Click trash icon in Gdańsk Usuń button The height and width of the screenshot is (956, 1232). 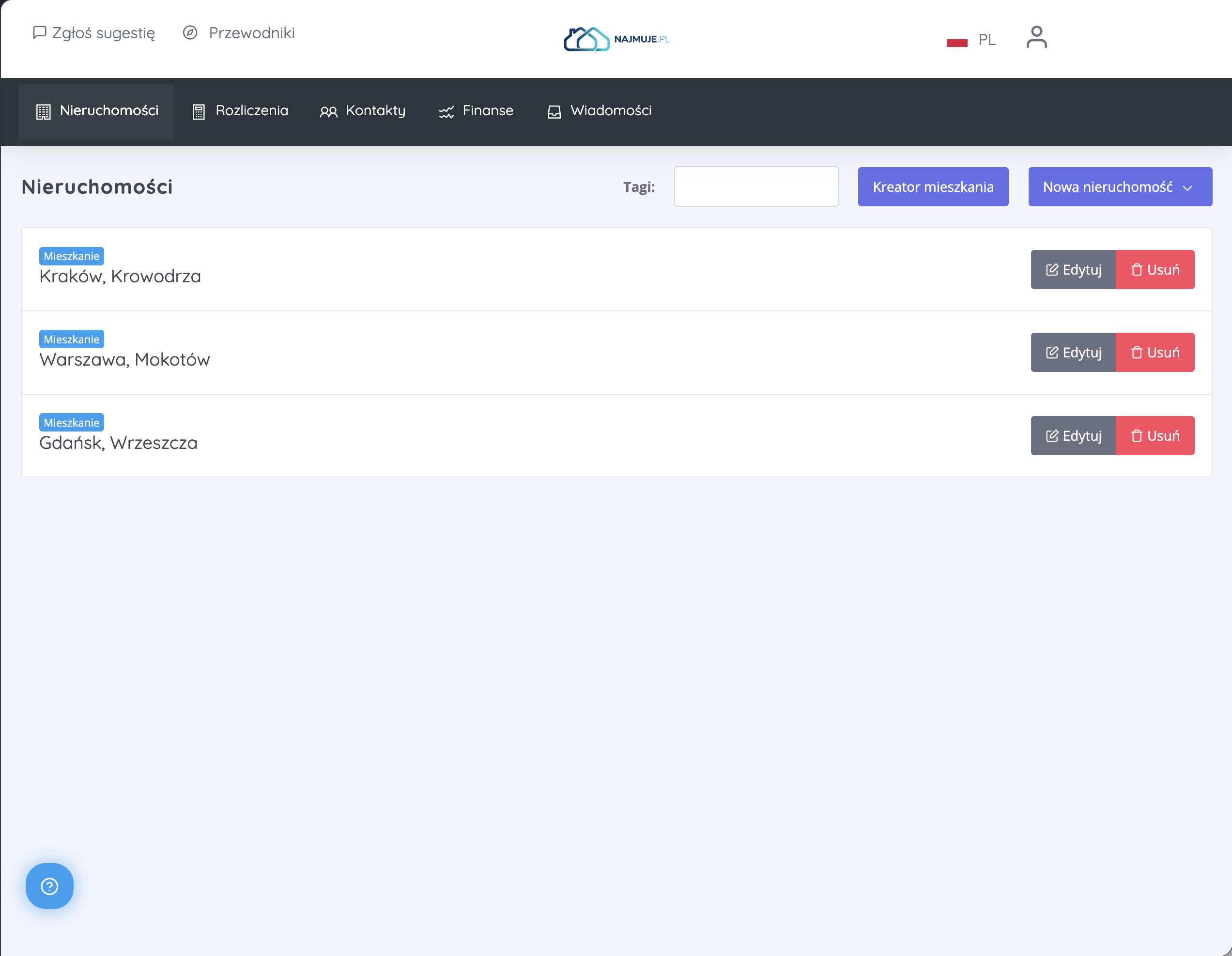(1136, 435)
